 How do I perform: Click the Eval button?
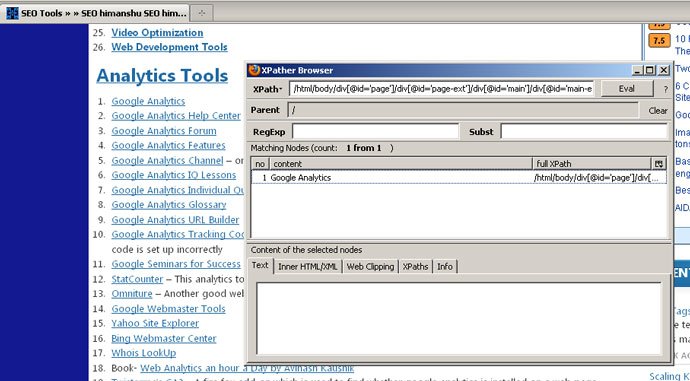click(627, 88)
